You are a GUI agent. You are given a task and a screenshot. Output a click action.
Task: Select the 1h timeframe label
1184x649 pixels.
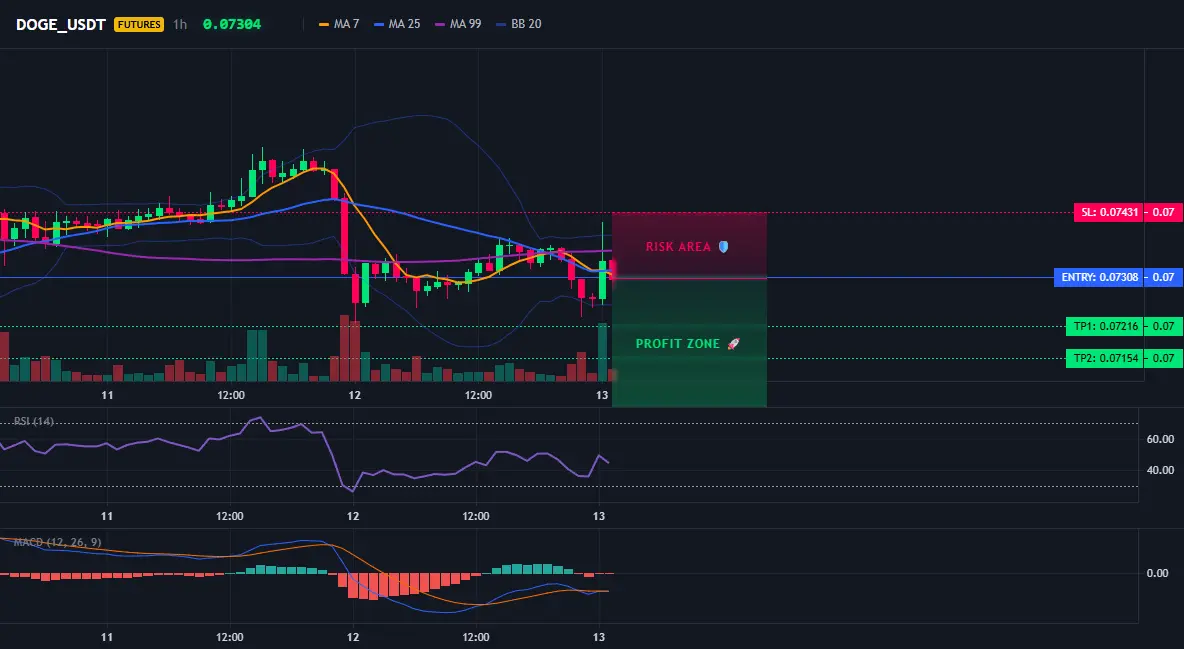(180, 24)
